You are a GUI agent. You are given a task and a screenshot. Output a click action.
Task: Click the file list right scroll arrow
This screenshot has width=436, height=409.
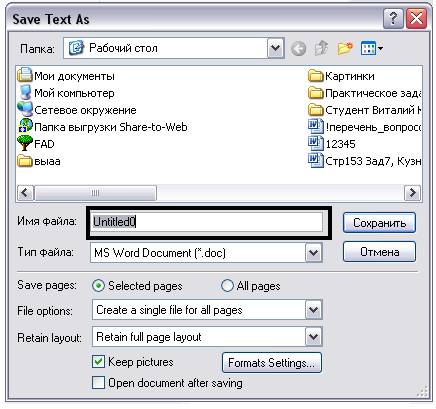point(413,193)
